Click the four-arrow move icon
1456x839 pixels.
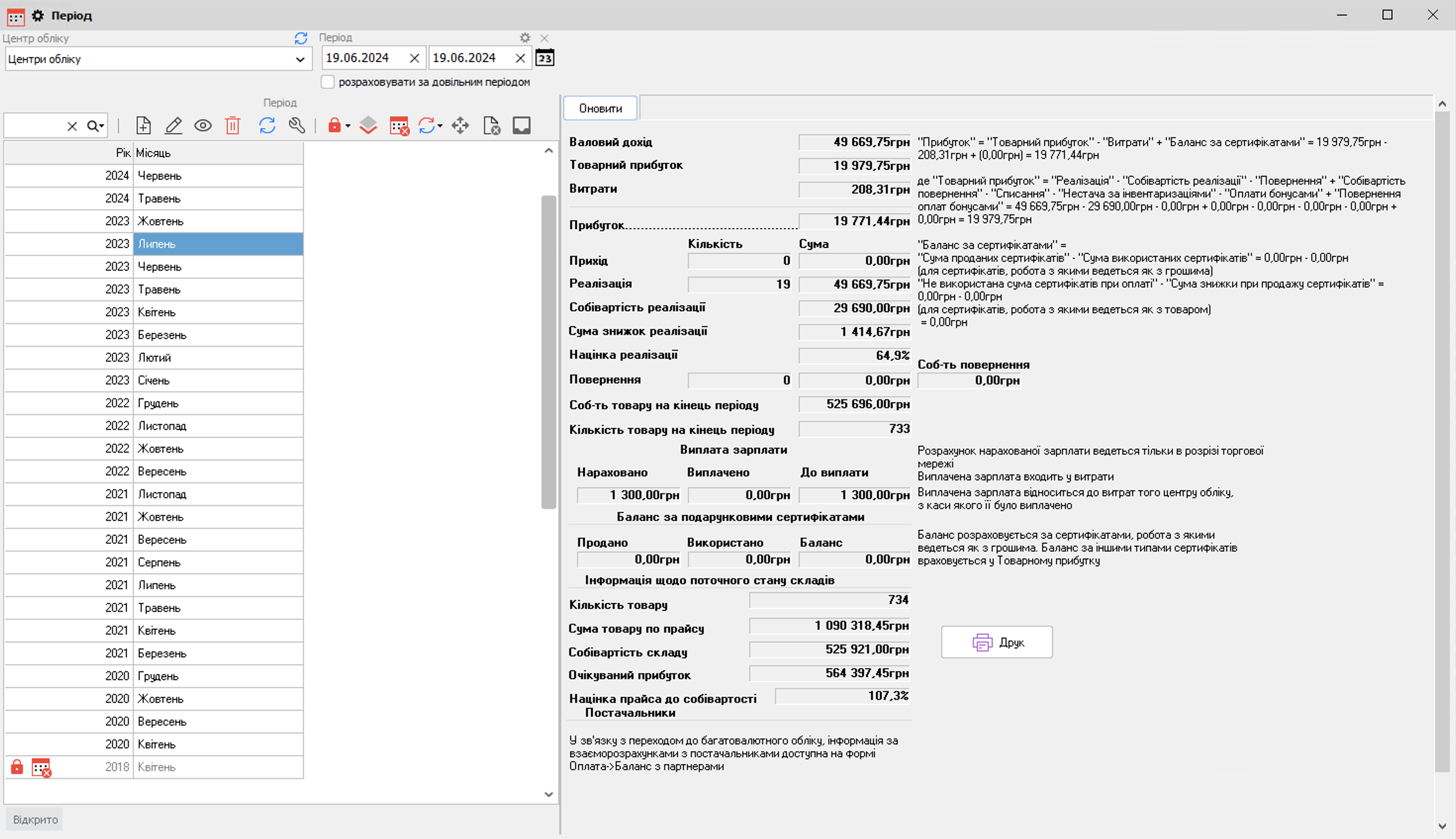pyautogui.click(x=460, y=126)
